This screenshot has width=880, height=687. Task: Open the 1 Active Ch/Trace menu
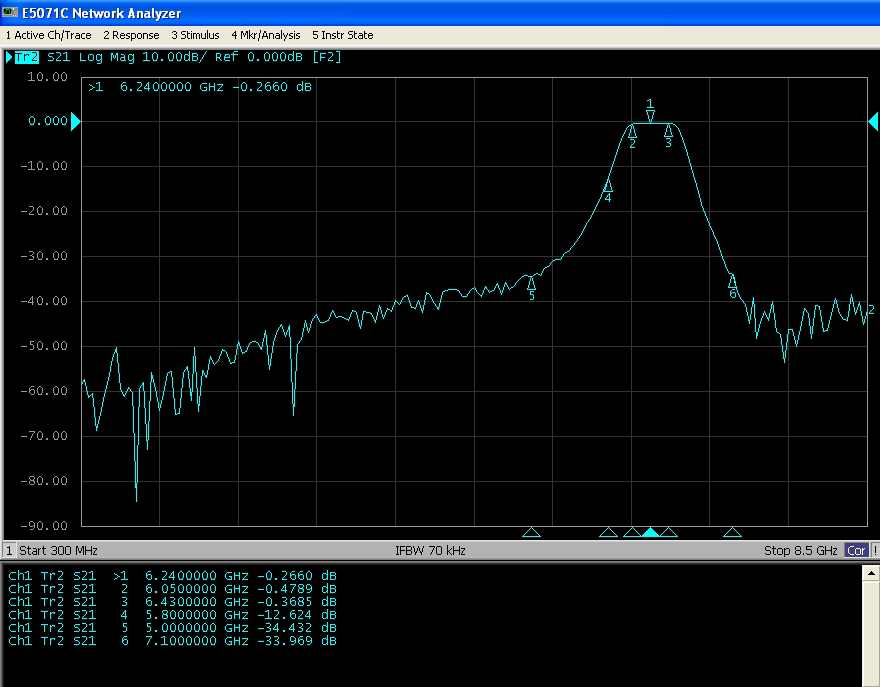(x=50, y=35)
